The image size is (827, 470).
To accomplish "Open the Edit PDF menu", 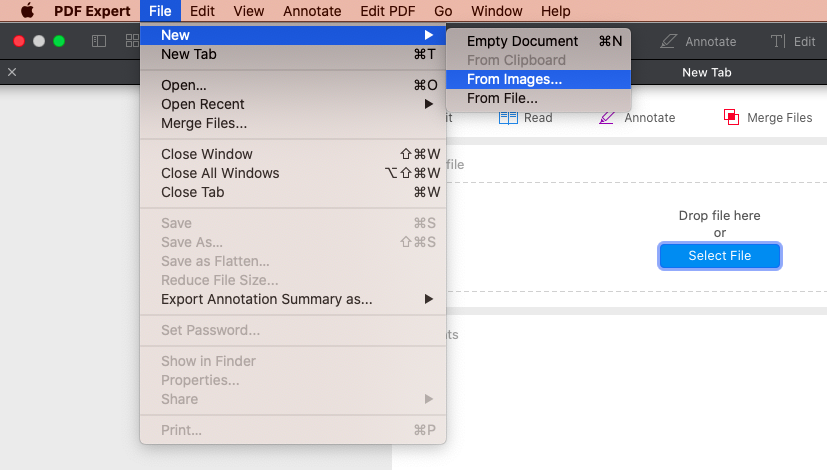I will click(x=388, y=11).
